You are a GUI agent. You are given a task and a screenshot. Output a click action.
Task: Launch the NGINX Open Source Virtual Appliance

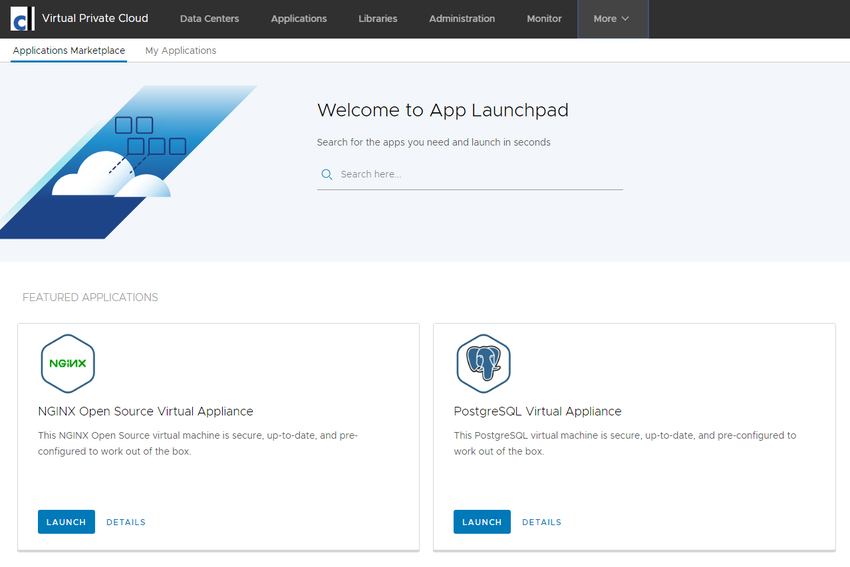tap(66, 522)
